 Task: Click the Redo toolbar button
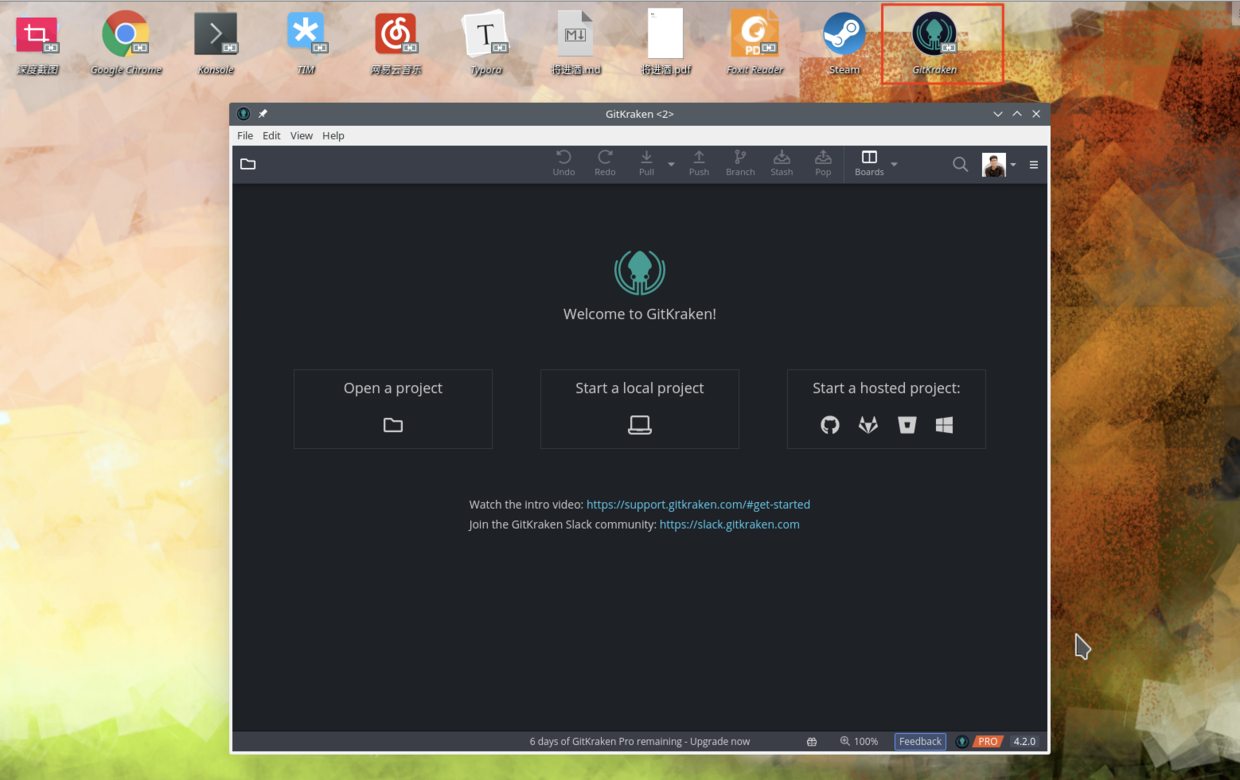[x=605, y=163]
